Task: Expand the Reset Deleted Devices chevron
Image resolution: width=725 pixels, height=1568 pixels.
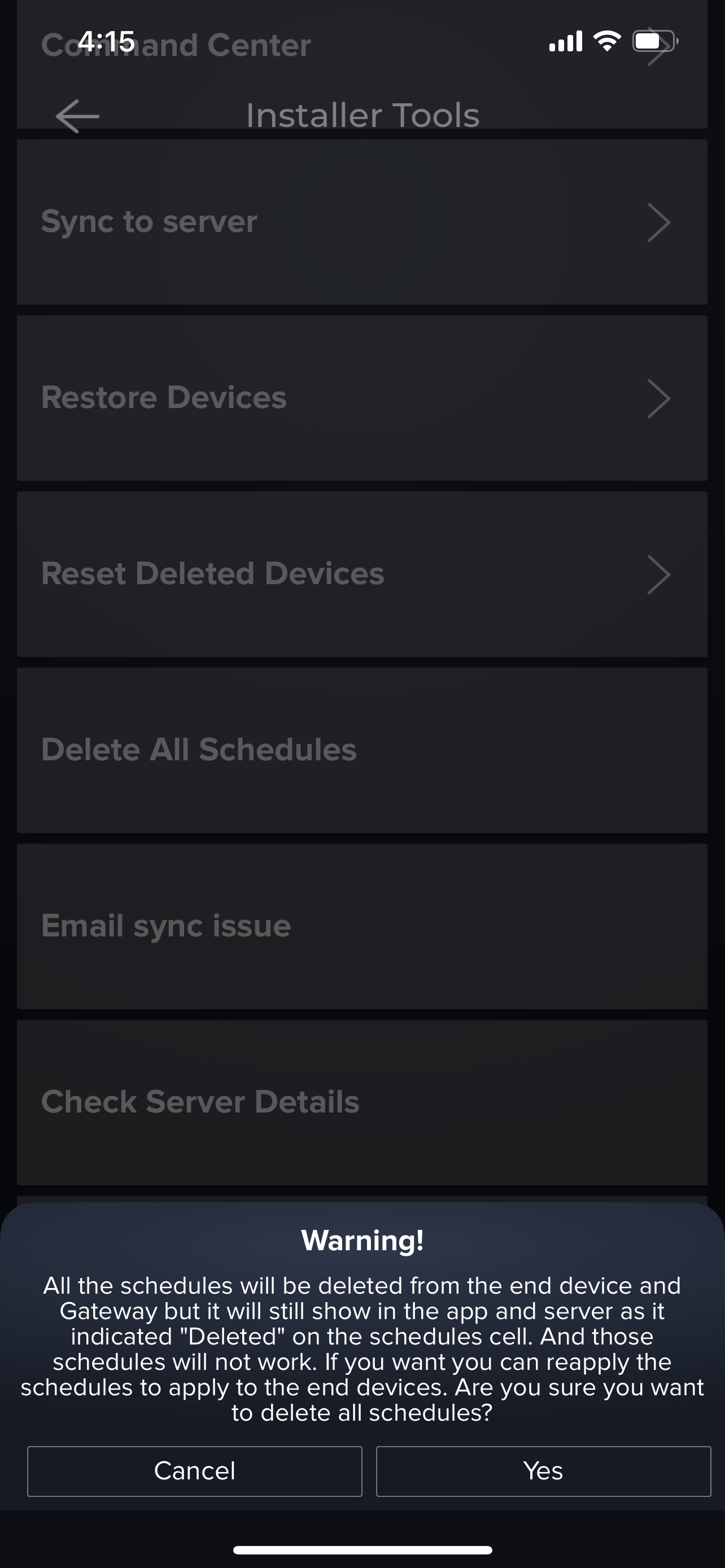Action: tap(658, 575)
